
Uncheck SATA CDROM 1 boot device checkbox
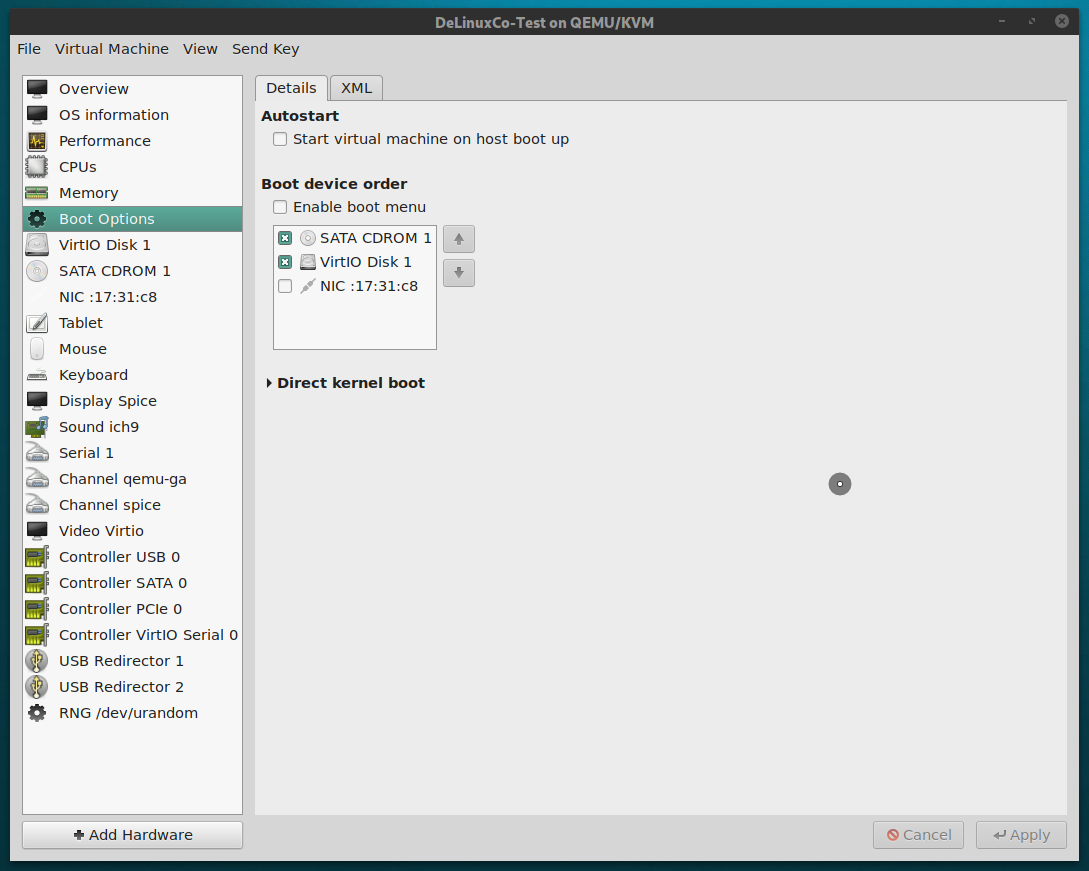click(x=285, y=238)
